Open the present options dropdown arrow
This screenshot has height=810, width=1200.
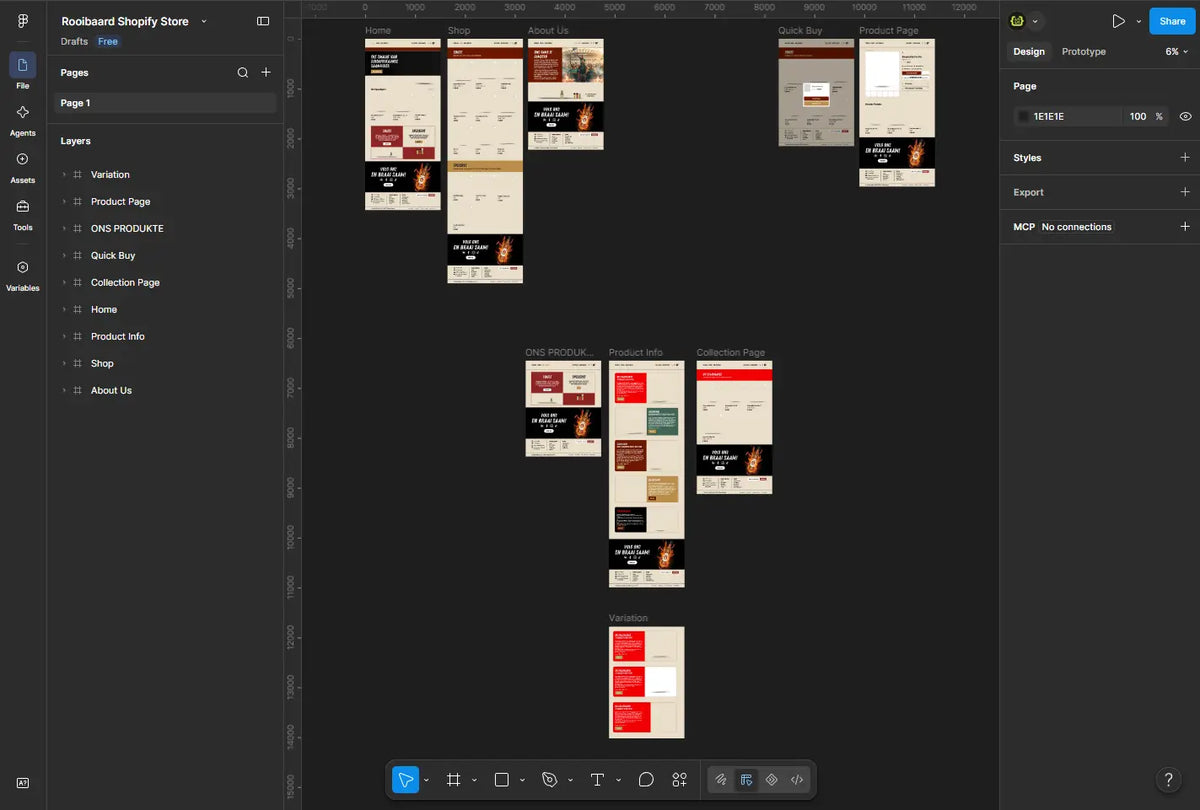1138,21
